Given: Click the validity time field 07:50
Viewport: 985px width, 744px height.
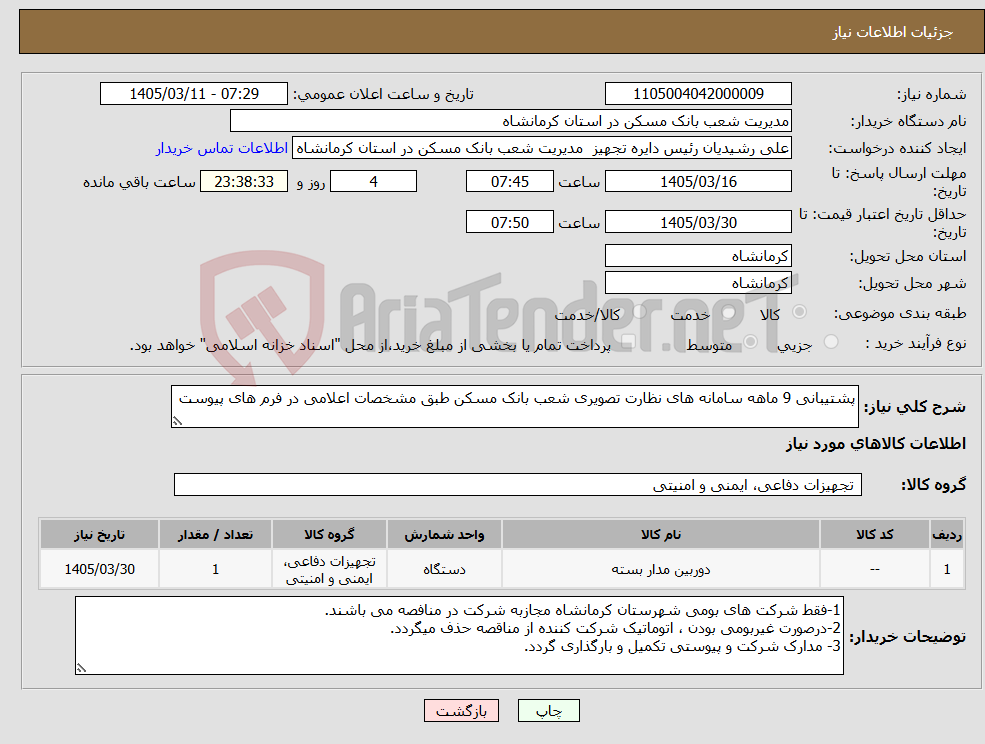Looking at the screenshot, I should coord(509,222).
